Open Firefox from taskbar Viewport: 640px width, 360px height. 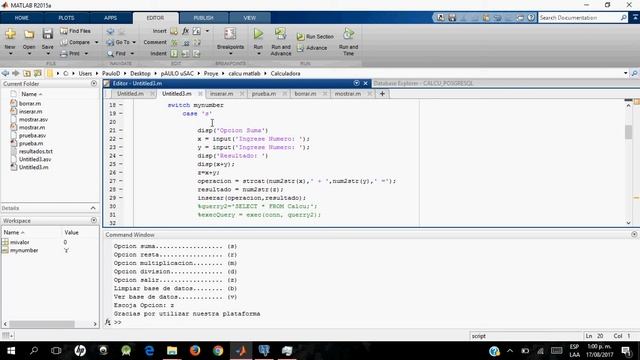click(x=195, y=351)
